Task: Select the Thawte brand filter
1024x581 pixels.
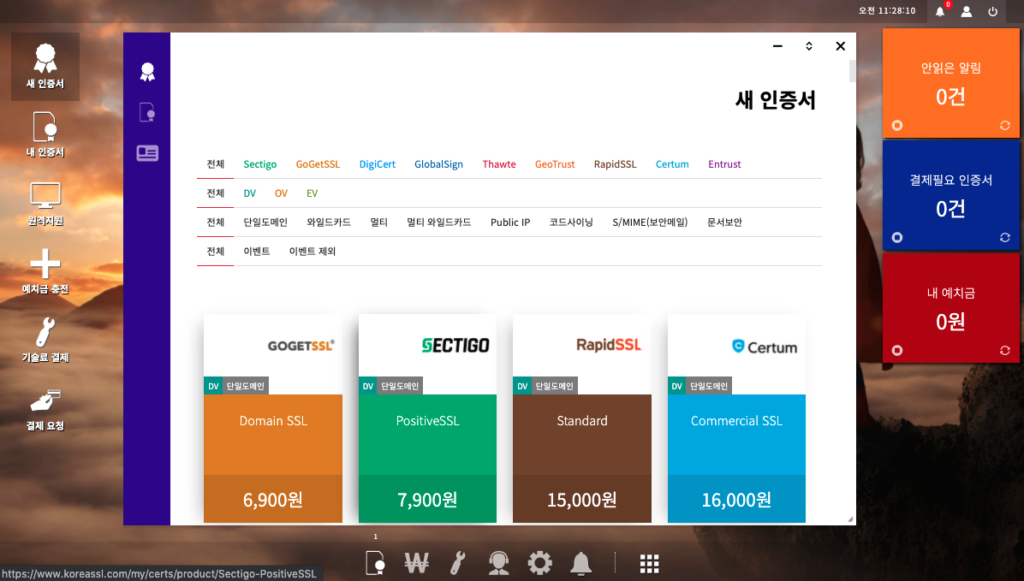Action: pyautogui.click(x=499, y=165)
